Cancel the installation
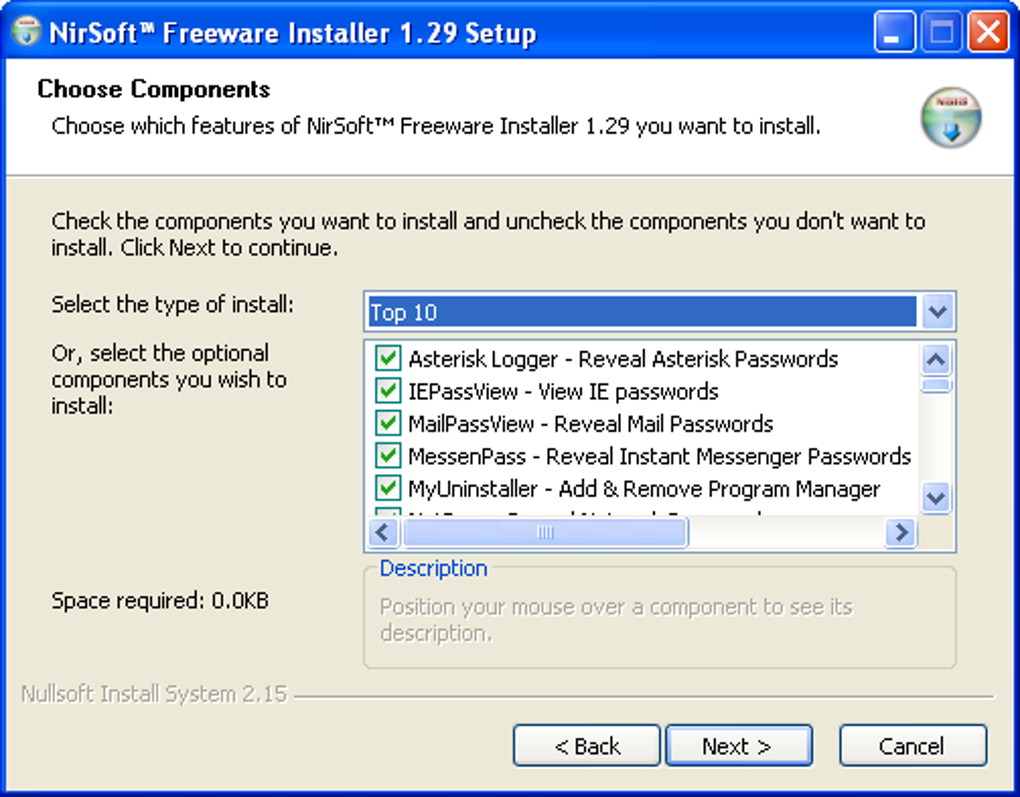The width and height of the screenshot is (1020, 797). click(913, 746)
